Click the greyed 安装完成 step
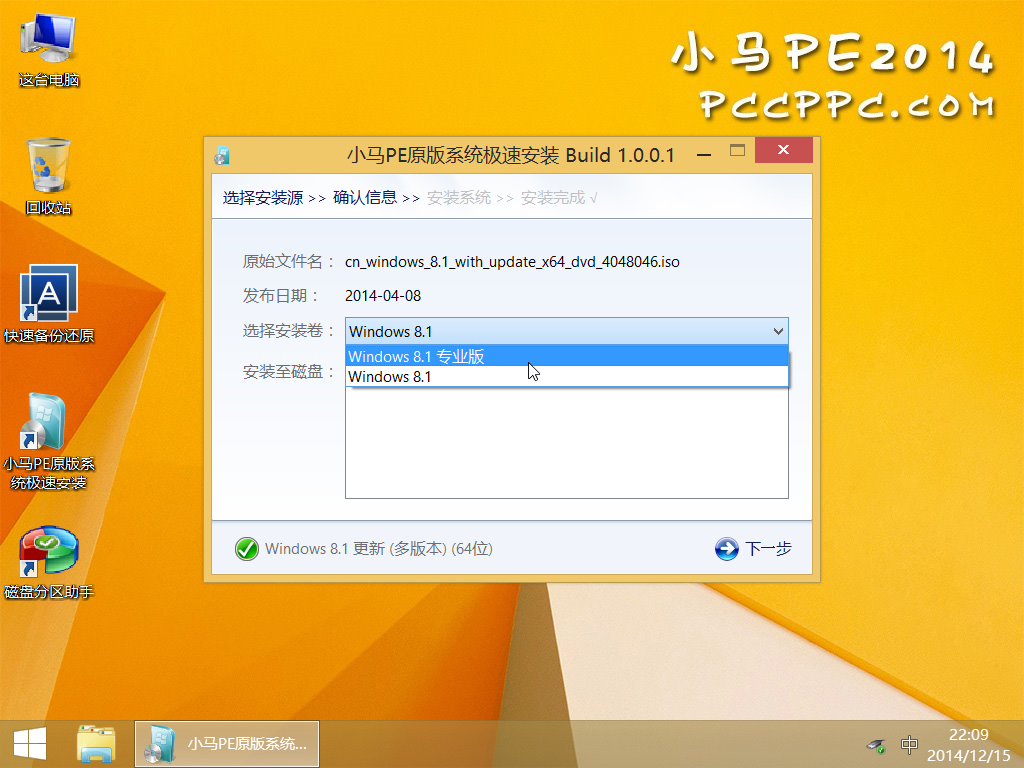This screenshot has width=1024, height=768. click(552, 197)
